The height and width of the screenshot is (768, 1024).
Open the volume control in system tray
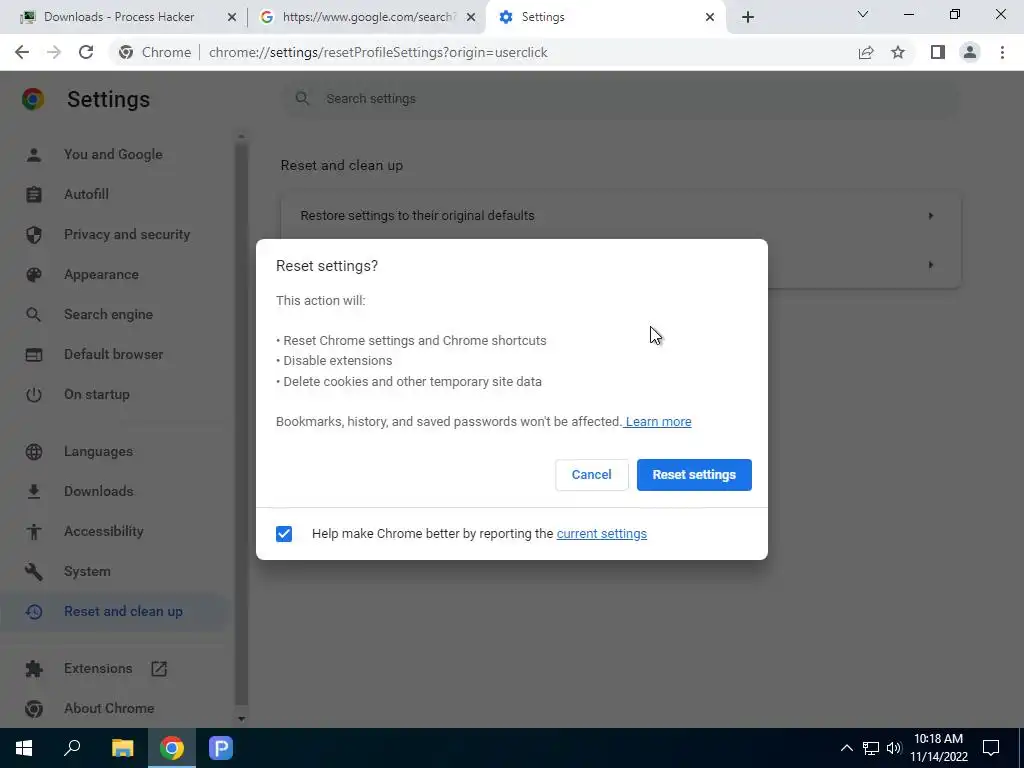pyautogui.click(x=894, y=748)
